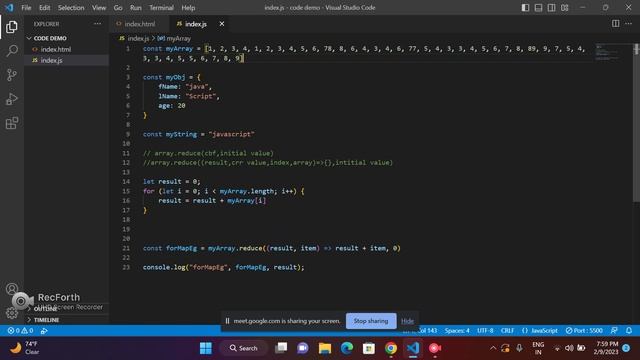Image resolution: width=640 pixels, height=360 pixels.
Task: Open the Extensions view
Action: 11,123
